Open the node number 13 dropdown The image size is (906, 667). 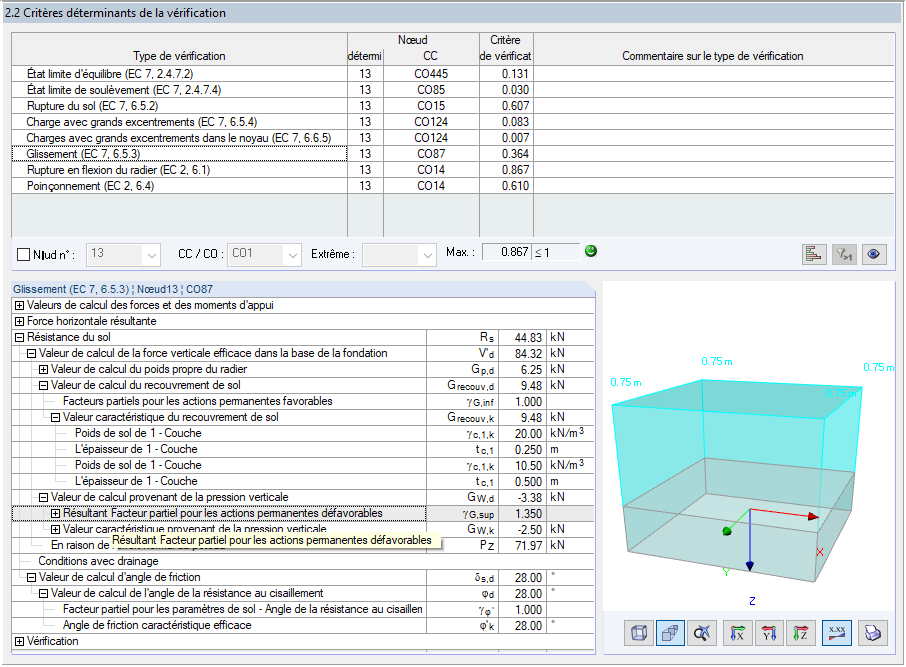(x=122, y=254)
